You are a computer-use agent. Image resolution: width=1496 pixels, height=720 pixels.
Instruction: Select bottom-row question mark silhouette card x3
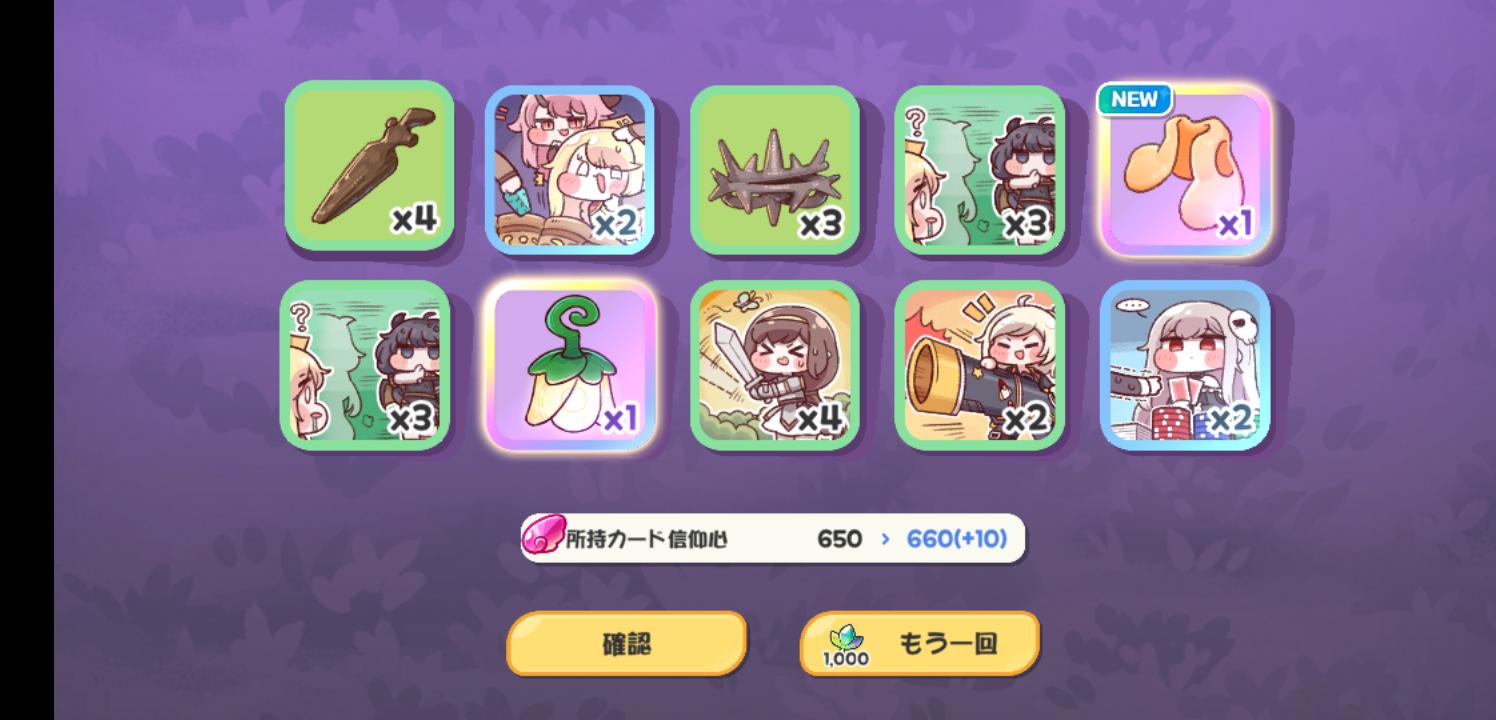[365, 366]
